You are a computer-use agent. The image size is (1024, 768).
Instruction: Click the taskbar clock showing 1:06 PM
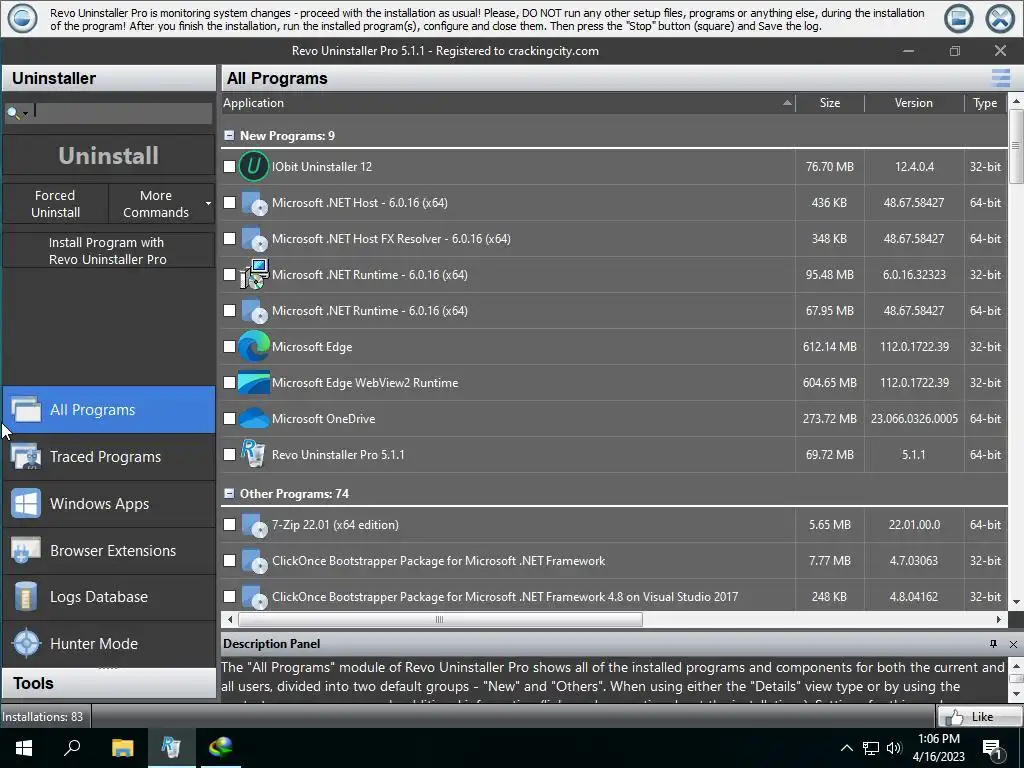[x=938, y=748]
